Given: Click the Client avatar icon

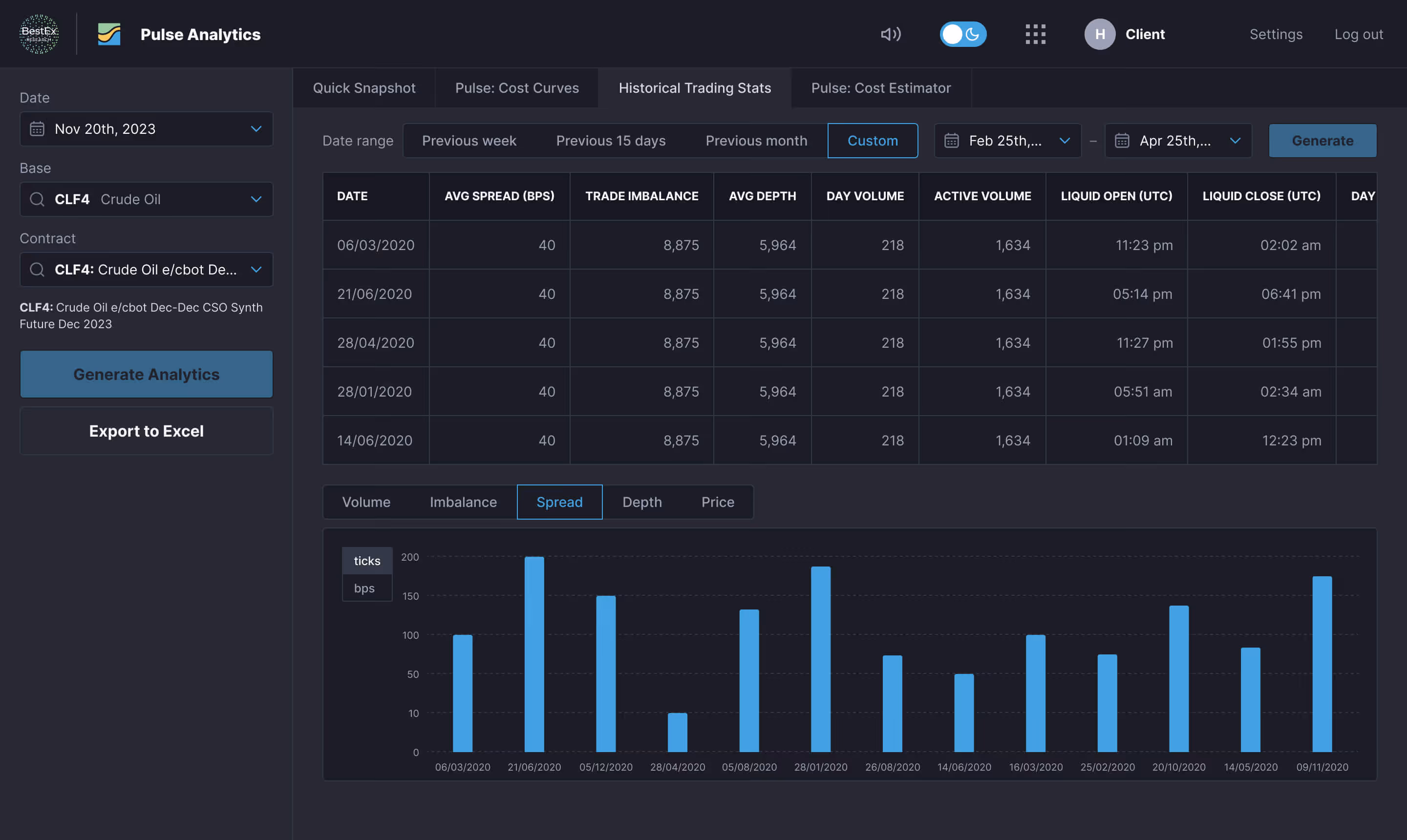Looking at the screenshot, I should (x=1099, y=34).
